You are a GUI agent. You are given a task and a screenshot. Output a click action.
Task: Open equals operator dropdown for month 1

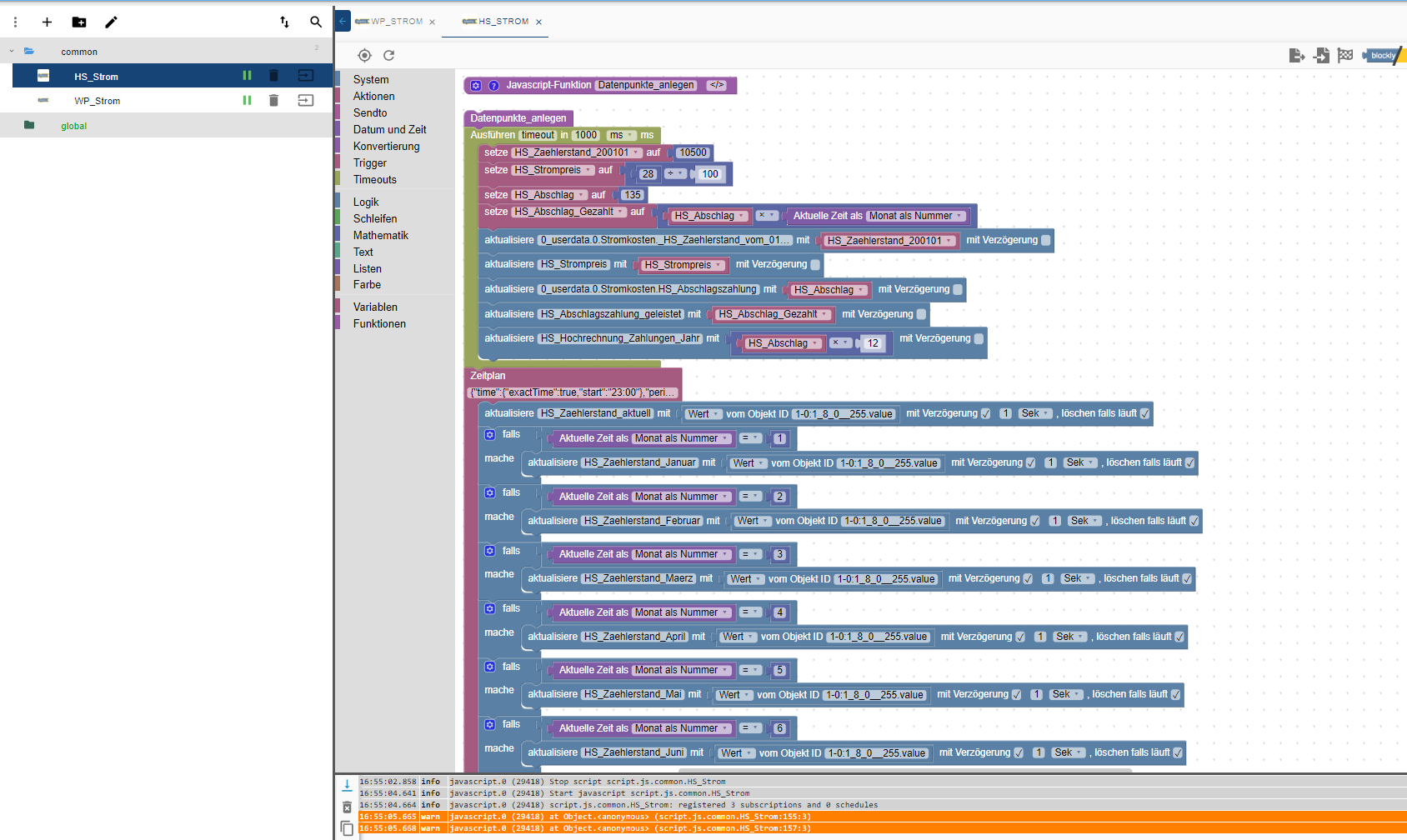coord(751,438)
